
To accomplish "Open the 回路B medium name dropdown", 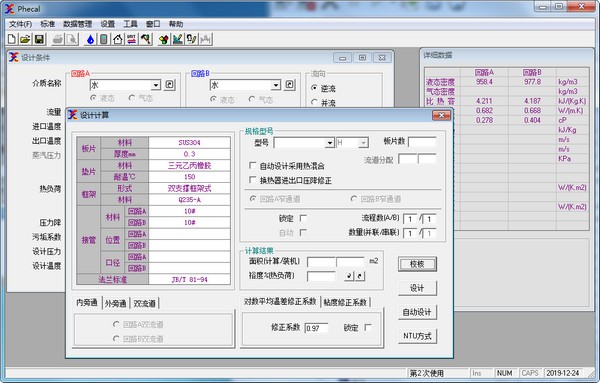I will (x=276, y=85).
